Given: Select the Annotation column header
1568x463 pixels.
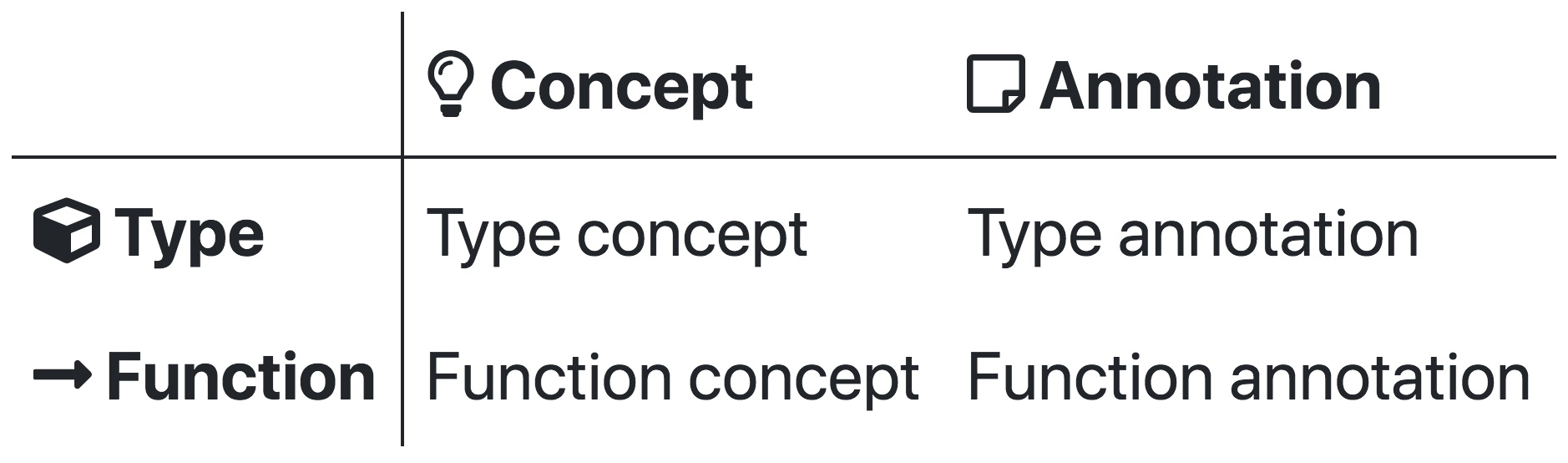Looking at the screenshot, I should (1174, 85).
